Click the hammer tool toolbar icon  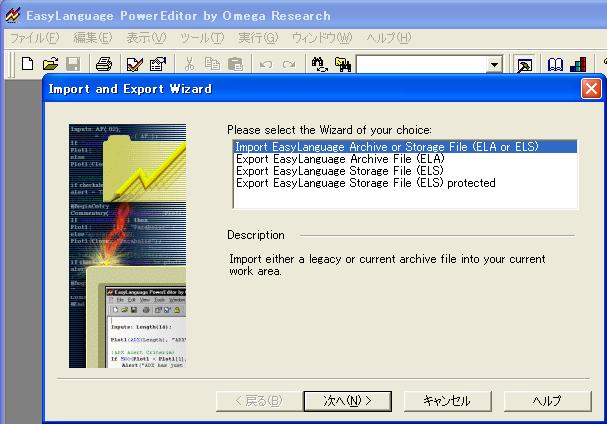coord(525,65)
